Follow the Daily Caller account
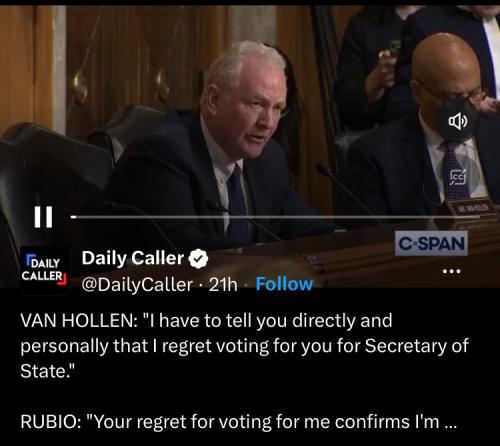 pyautogui.click(x=284, y=284)
